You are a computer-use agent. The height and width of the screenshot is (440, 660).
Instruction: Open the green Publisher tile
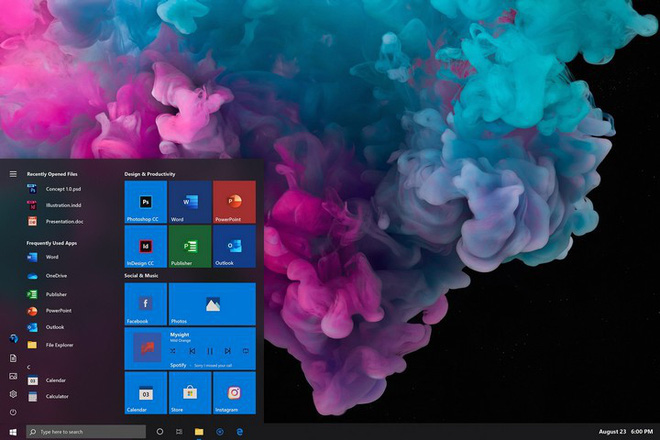190,246
